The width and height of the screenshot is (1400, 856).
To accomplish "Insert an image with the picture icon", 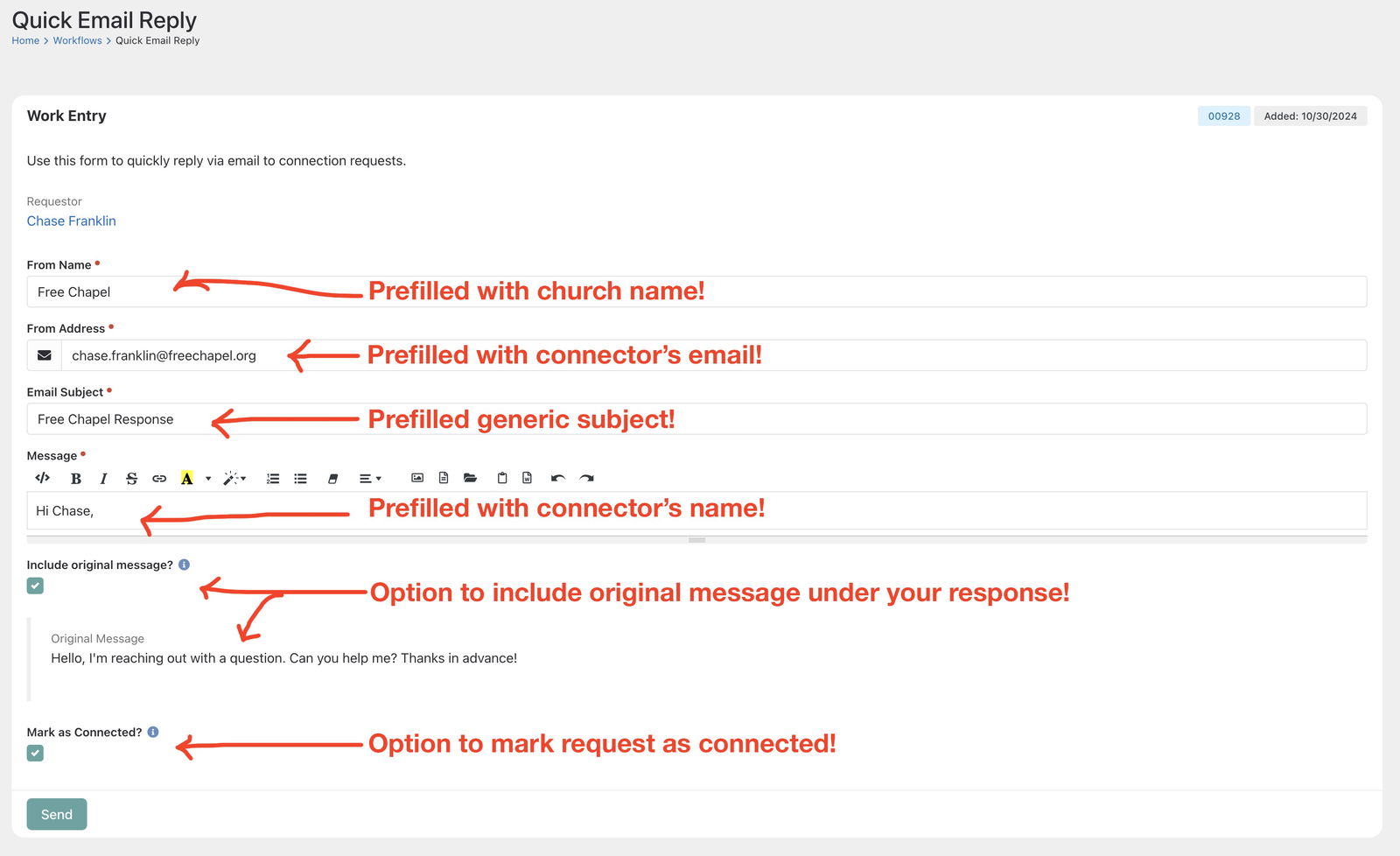I will [x=417, y=478].
